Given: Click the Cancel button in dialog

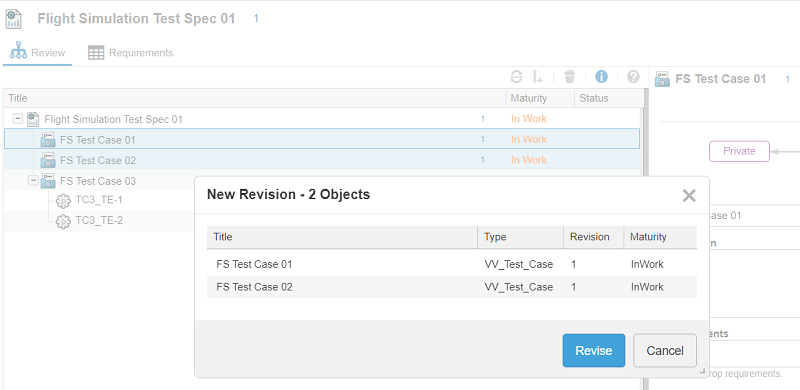Looking at the screenshot, I should pyautogui.click(x=665, y=351).
